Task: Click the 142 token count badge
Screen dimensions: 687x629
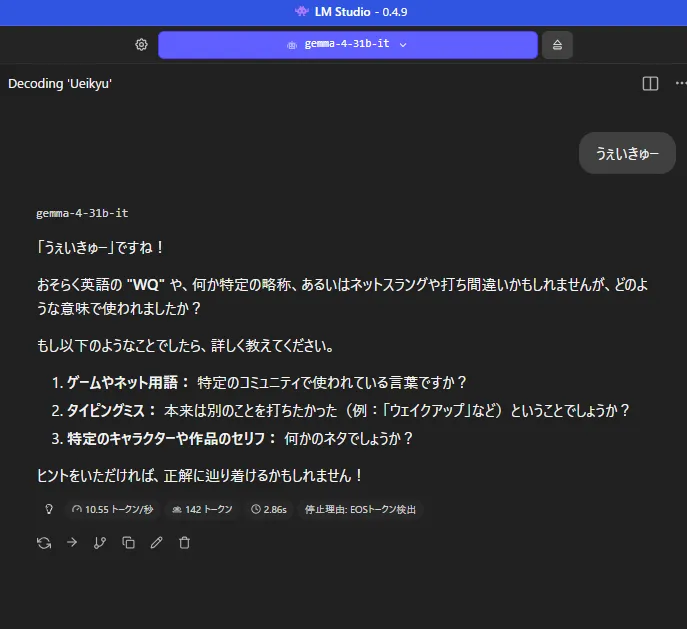Action: [x=202, y=509]
